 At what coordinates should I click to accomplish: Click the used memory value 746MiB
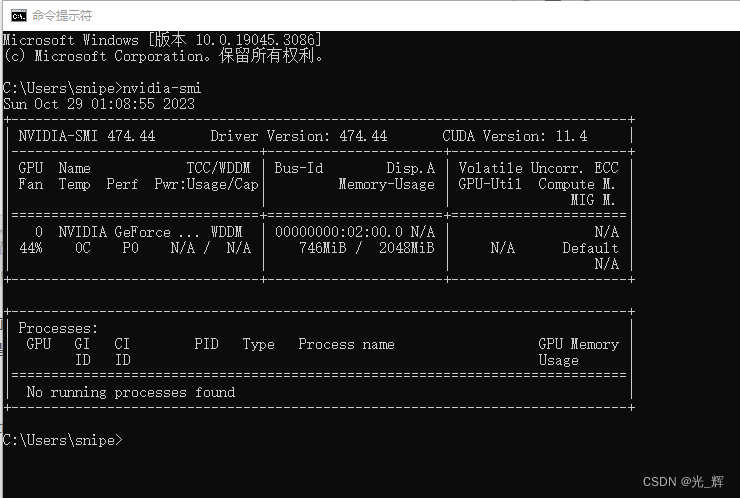click(x=323, y=248)
